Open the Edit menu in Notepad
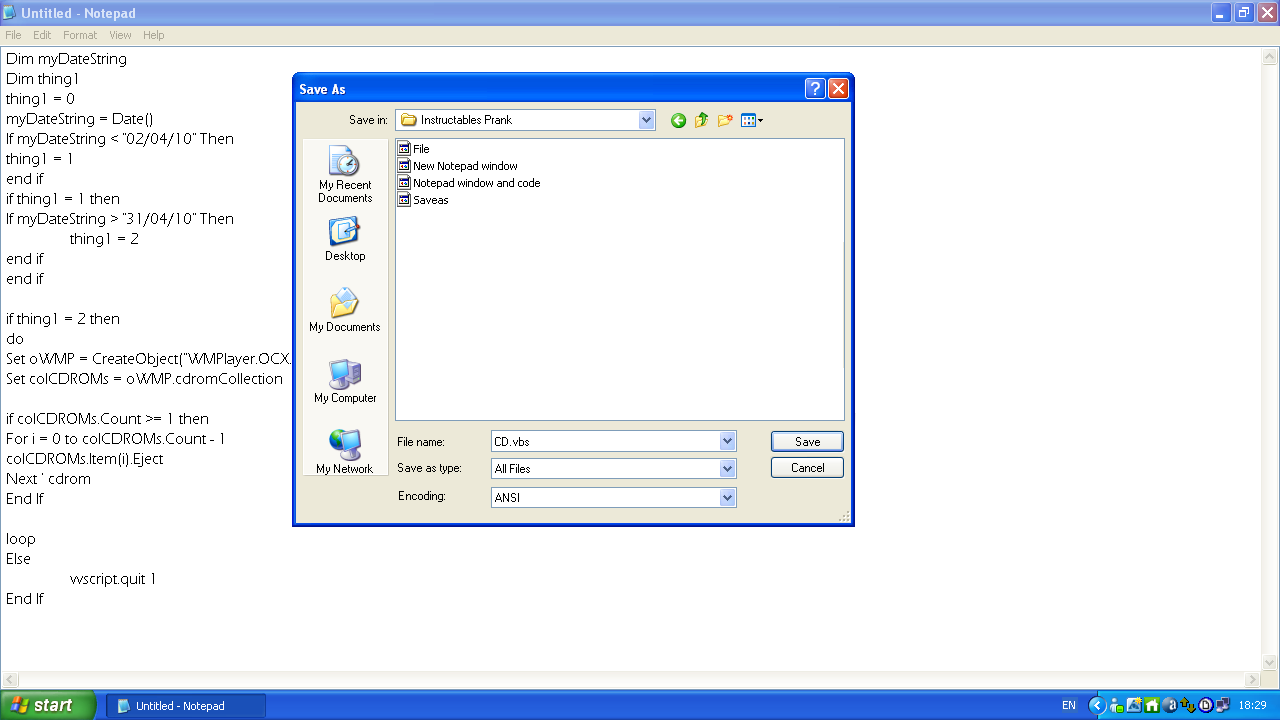1280x720 pixels. coord(41,35)
